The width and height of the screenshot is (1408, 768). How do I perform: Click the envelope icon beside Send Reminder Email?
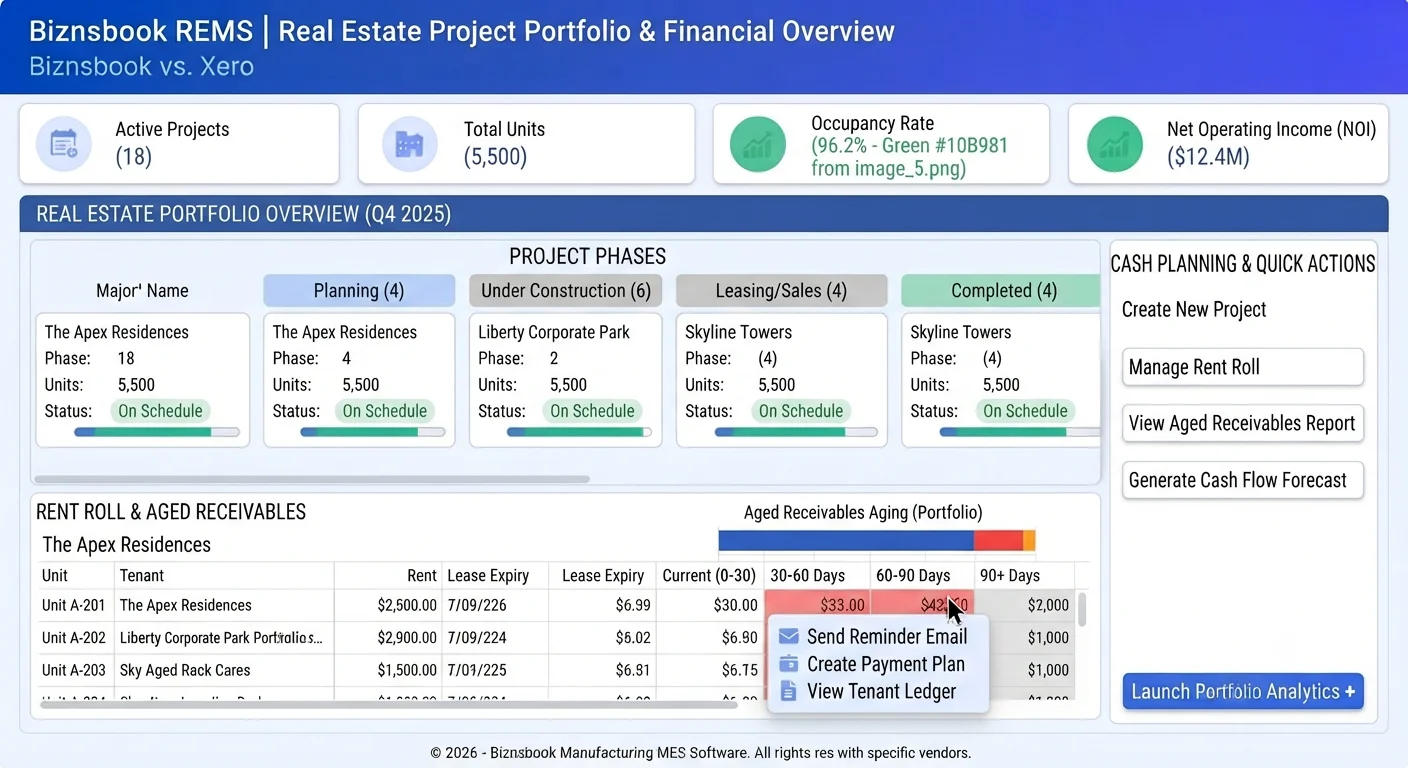(788, 637)
